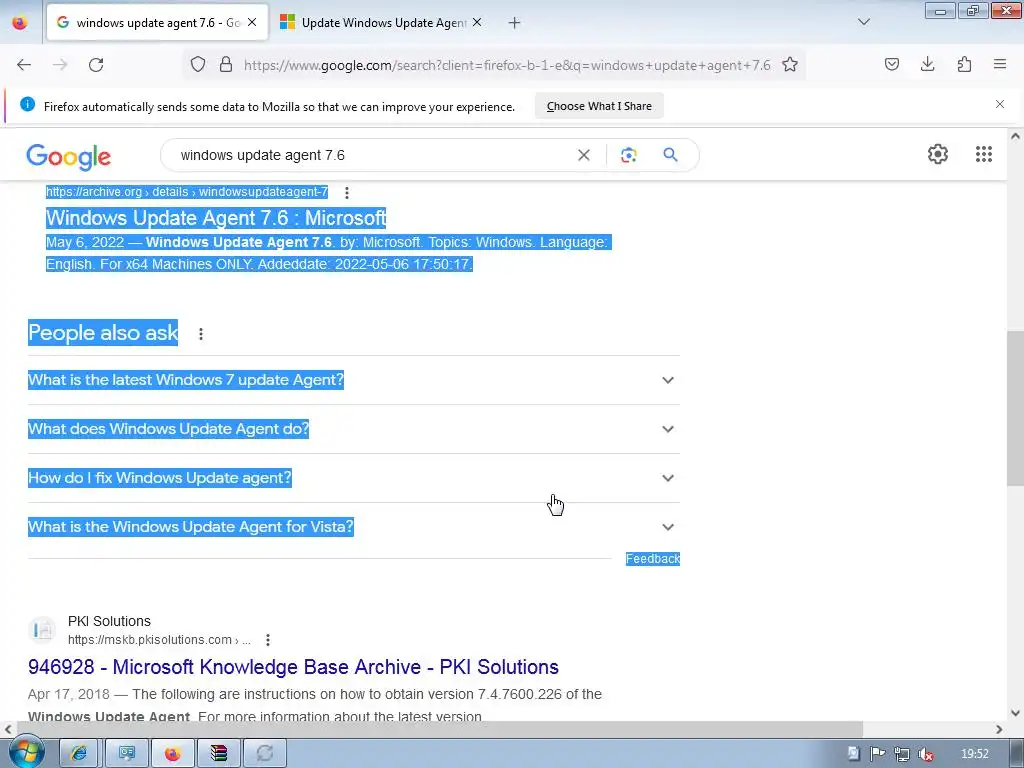Viewport: 1024px width, 768px height.
Task: Click the PKI Solutions site favicon
Action: pyautogui.click(x=42, y=630)
